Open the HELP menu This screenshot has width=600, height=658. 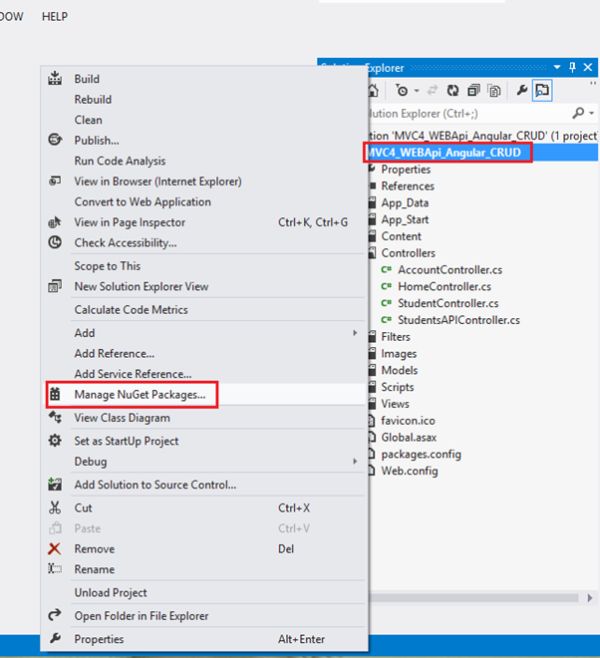[x=55, y=16]
